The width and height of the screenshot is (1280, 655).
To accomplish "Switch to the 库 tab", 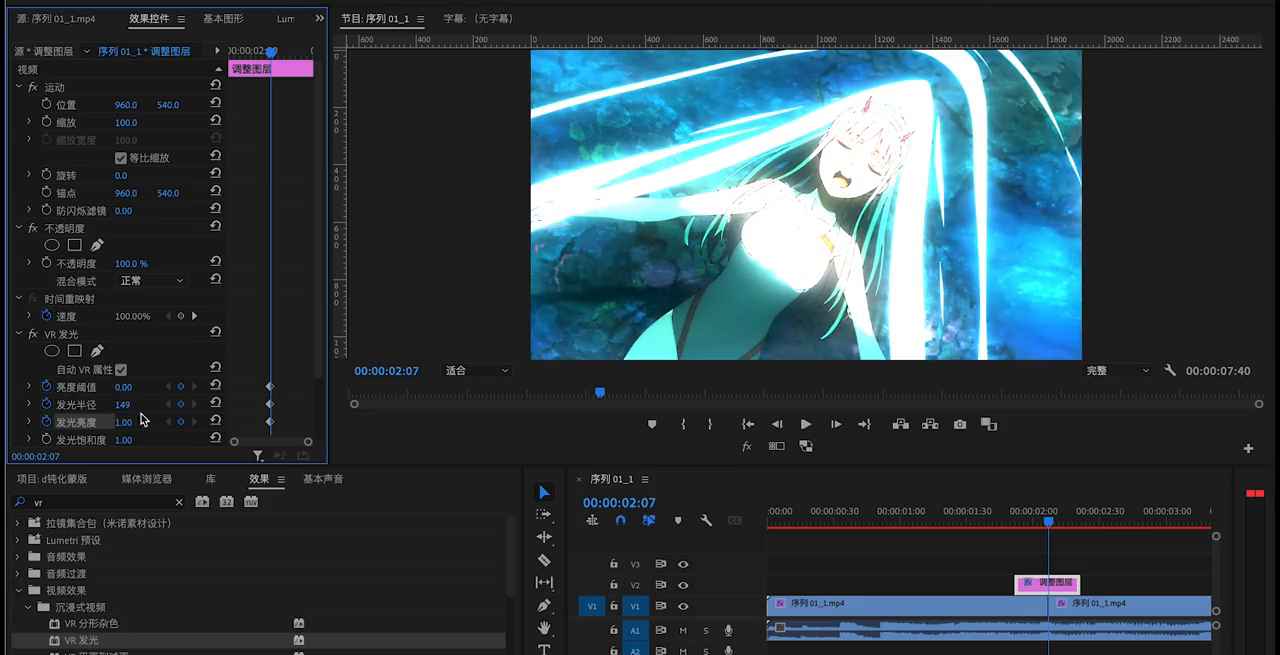I will tap(211, 479).
